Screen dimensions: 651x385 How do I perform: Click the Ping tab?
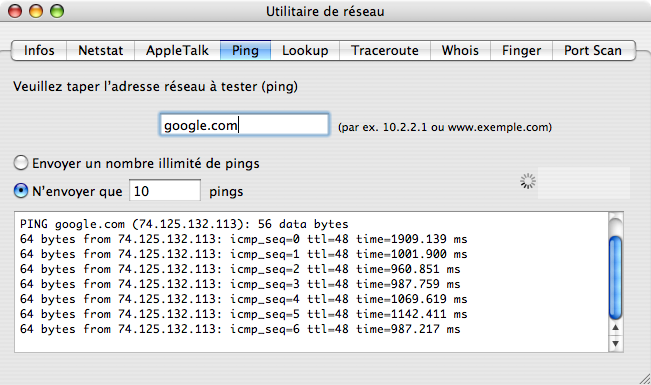click(x=245, y=50)
